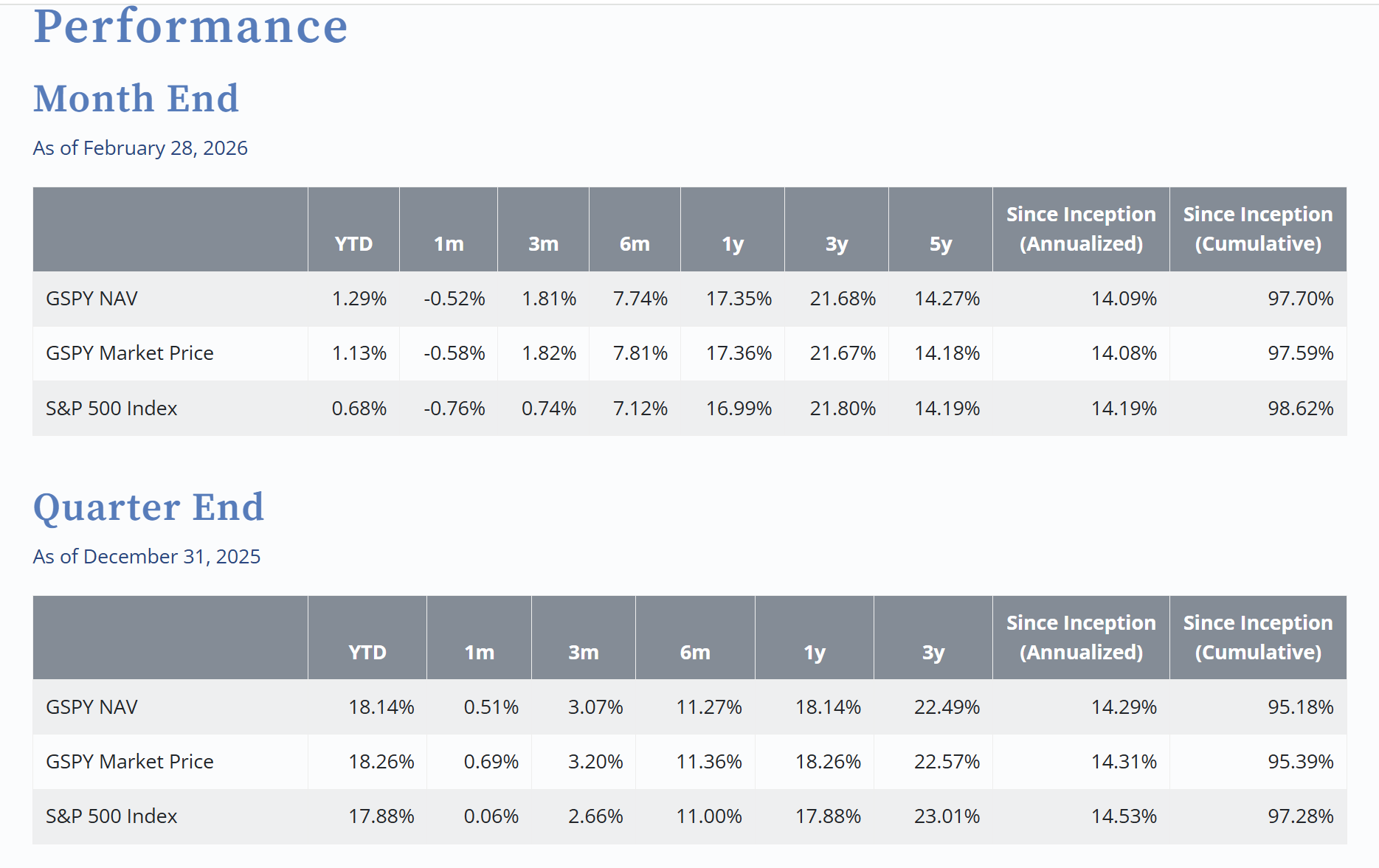1379x868 pixels.
Task: Select GSPY NAV row in Month End table
Action: click(690, 299)
